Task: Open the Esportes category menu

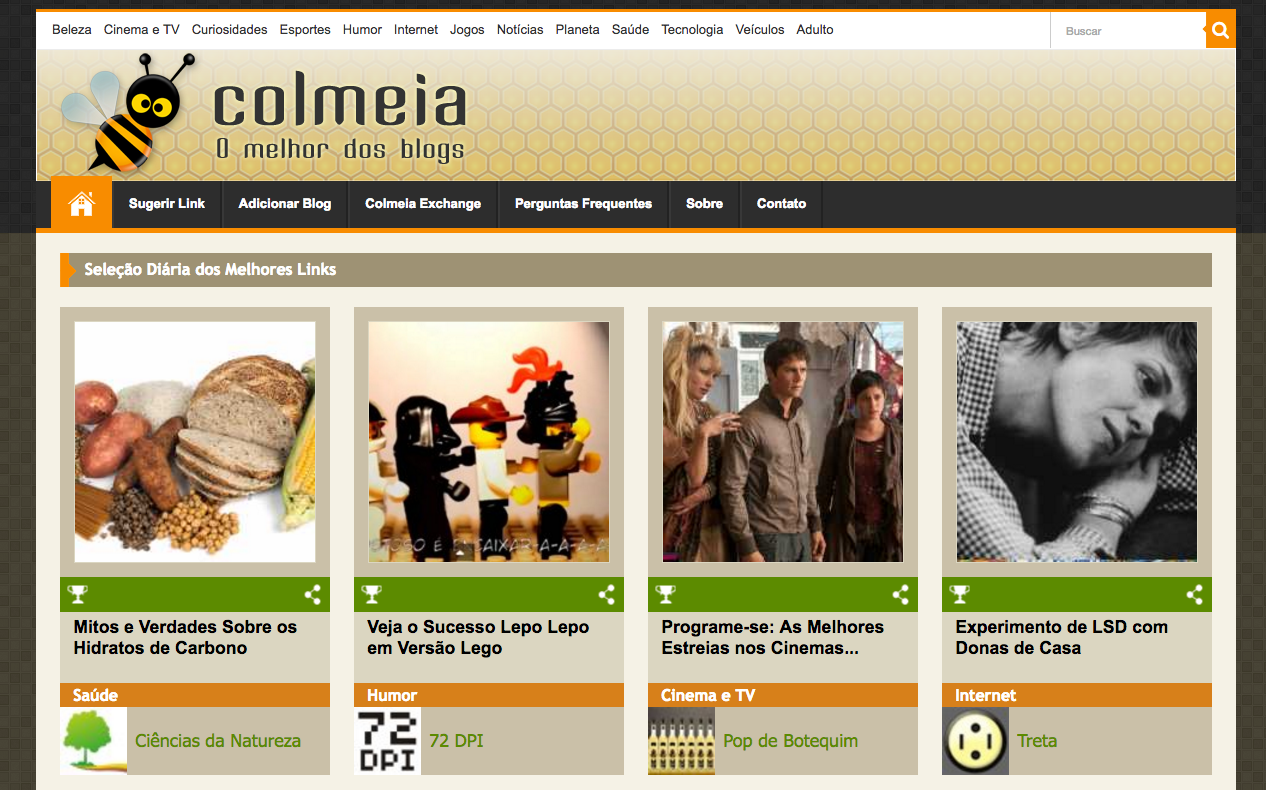Action: tap(305, 30)
